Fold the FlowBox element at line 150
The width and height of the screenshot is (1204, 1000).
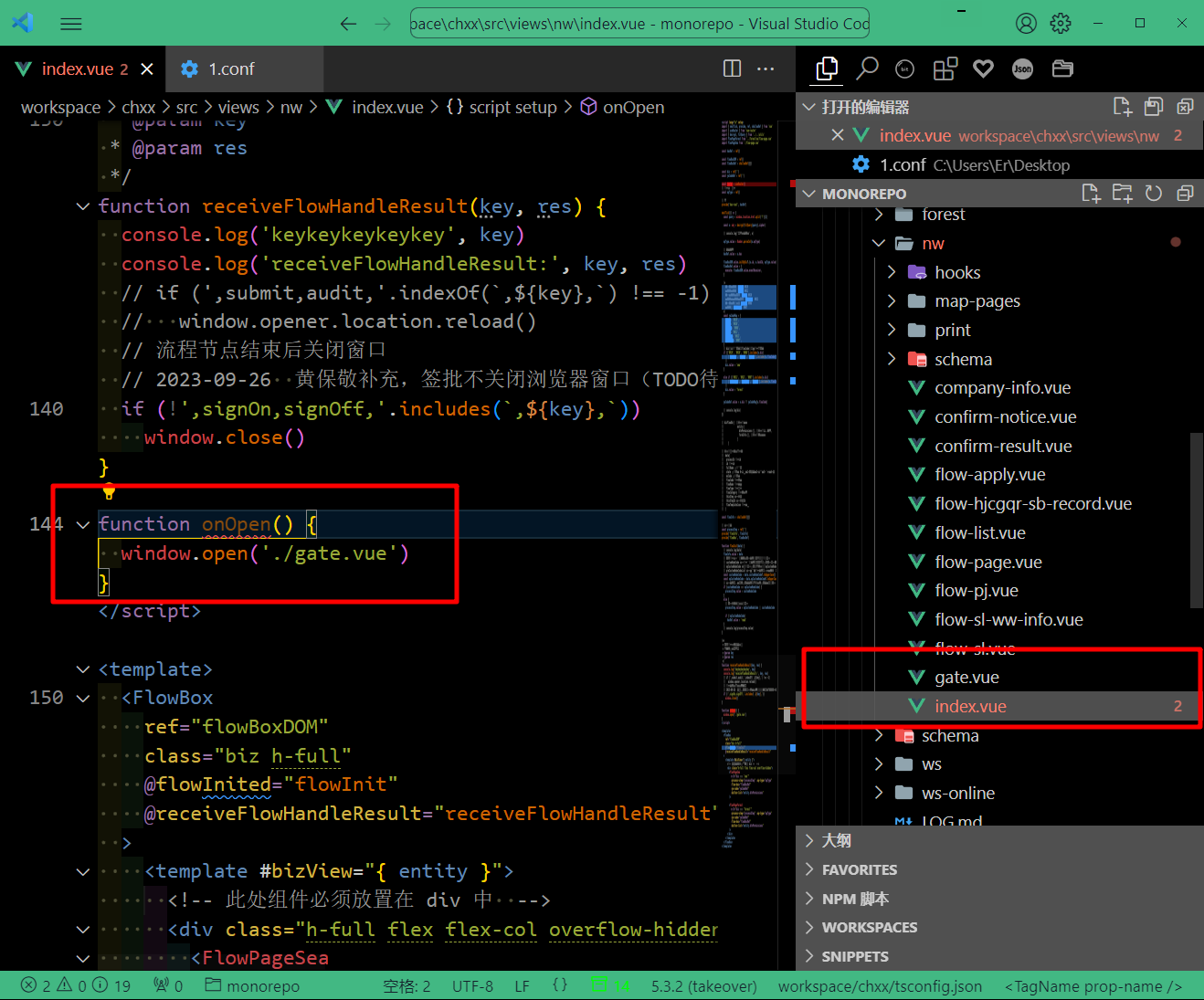(83, 698)
